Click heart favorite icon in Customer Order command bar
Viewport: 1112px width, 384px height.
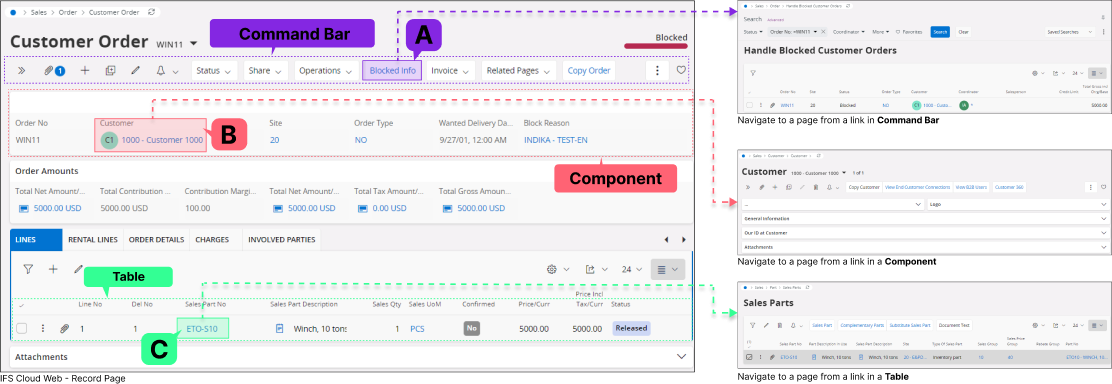[681, 70]
